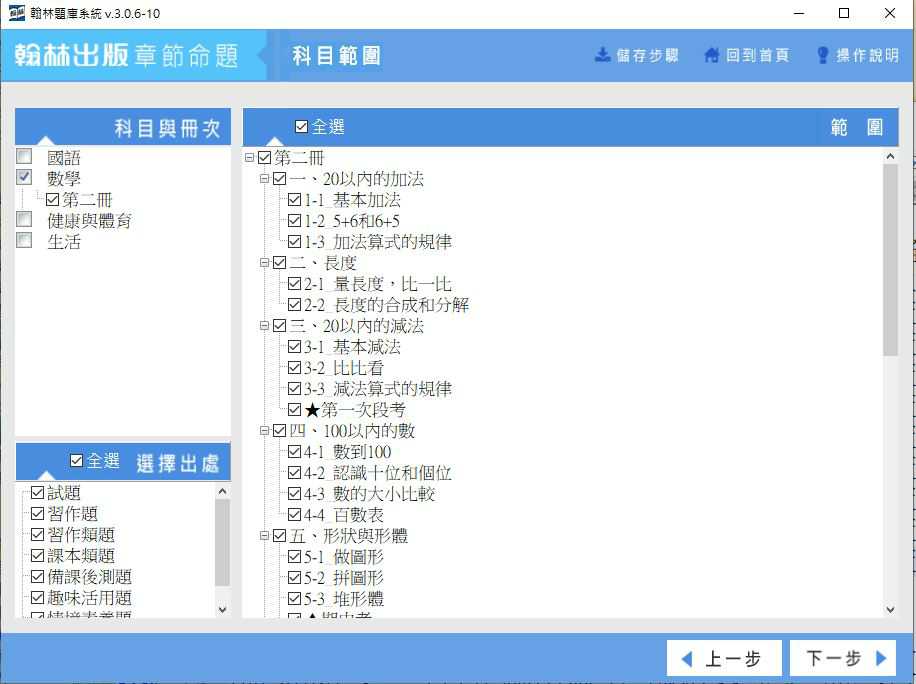Uncheck 趣味活用題 source checkbox

coord(37,598)
